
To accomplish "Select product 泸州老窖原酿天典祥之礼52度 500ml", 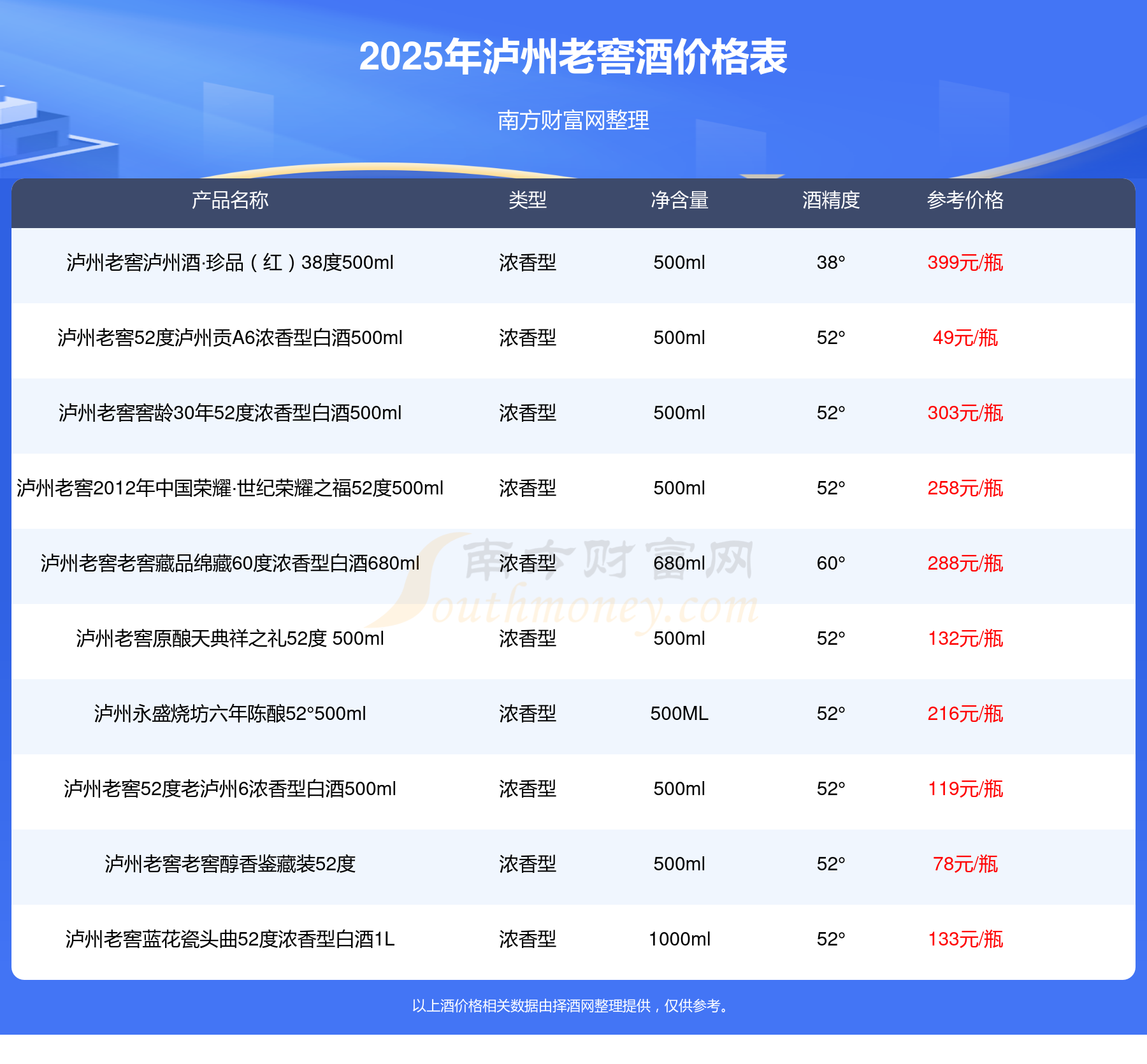I will pyautogui.click(x=230, y=638).
